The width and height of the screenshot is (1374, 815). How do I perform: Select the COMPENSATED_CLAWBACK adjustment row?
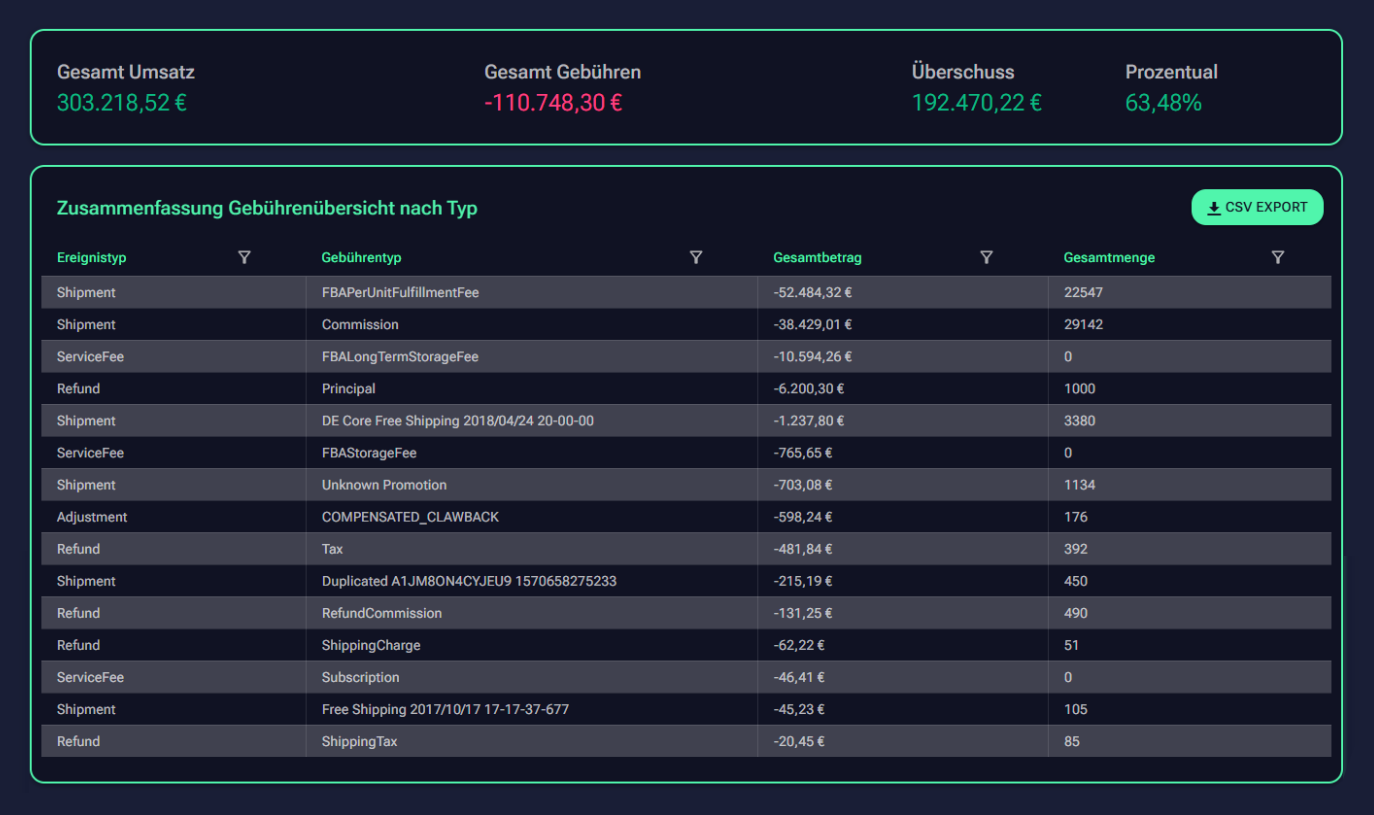400,517
